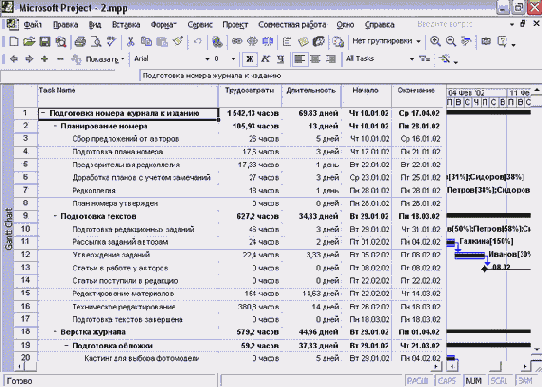
Task: Click the Zoom Out magnifier icon
Action: point(450,41)
